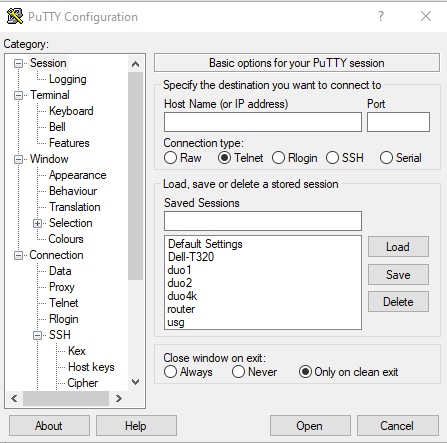Focus the Saved Sessions name field
Viewport: 447px width, 443px height.
[x=263, y=221]
